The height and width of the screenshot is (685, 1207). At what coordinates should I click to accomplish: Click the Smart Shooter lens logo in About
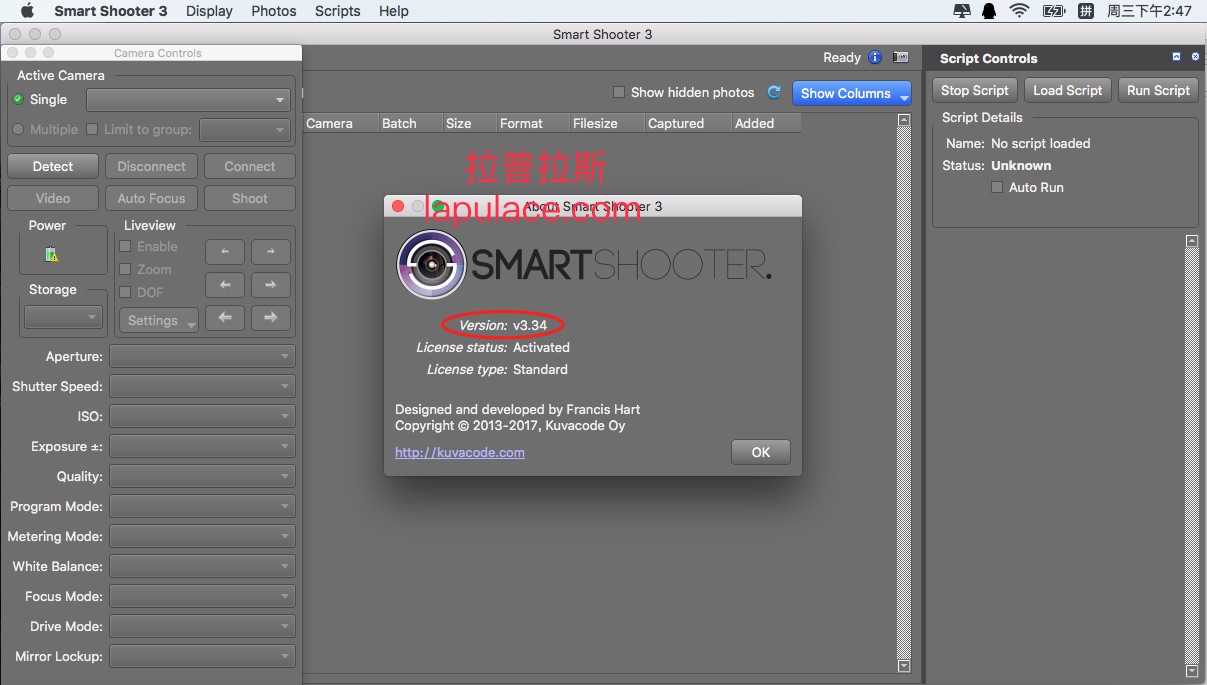click(x=431, y=265)
